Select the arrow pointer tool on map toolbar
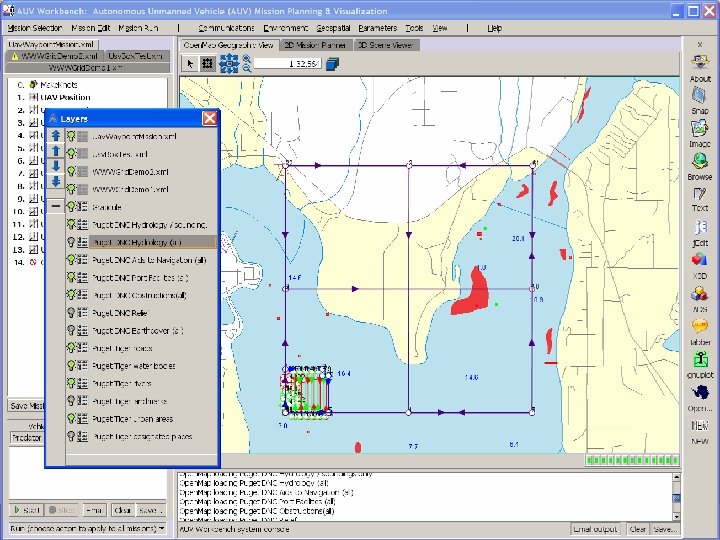This screenshot has height=540, width=720. click(x=190, y=63)
